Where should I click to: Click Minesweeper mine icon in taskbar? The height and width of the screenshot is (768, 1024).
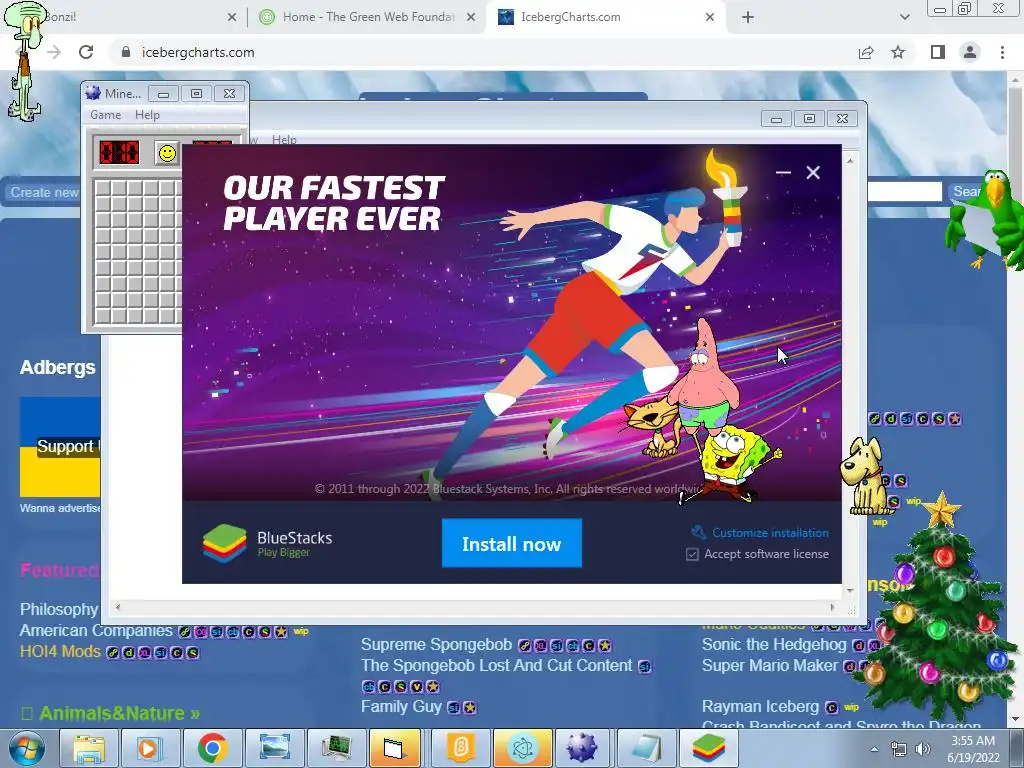click(x=581, y=748)
